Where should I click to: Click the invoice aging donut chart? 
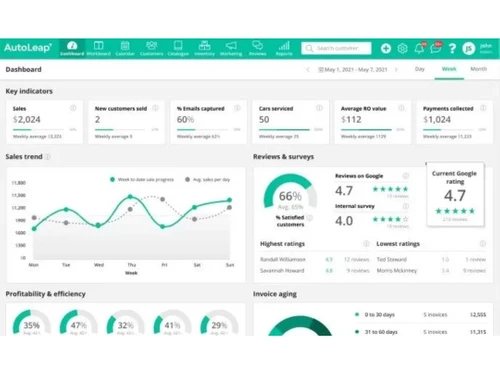(300, 326)
